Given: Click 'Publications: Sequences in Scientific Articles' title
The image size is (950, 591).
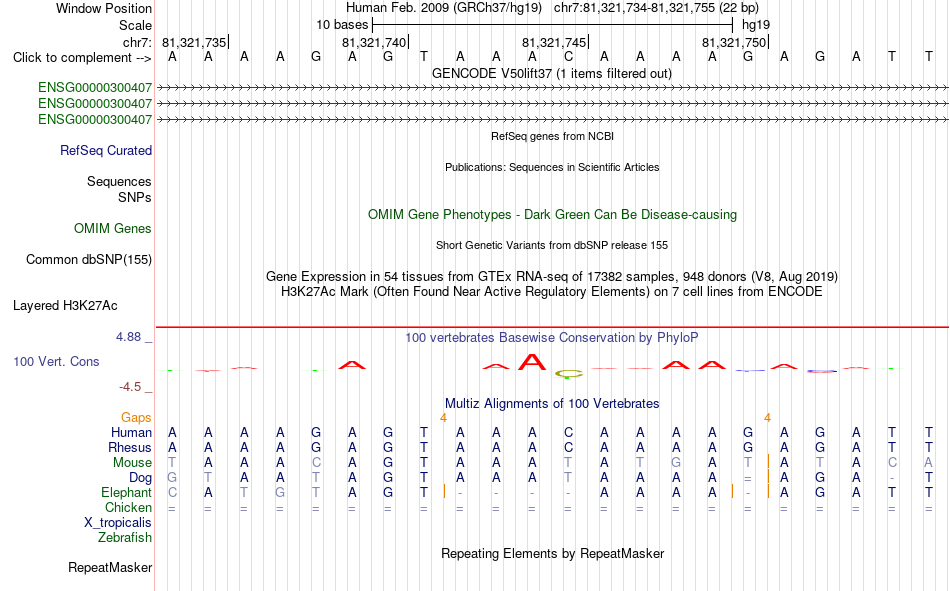Looking at the screenshot, I should tap(552, 167).
